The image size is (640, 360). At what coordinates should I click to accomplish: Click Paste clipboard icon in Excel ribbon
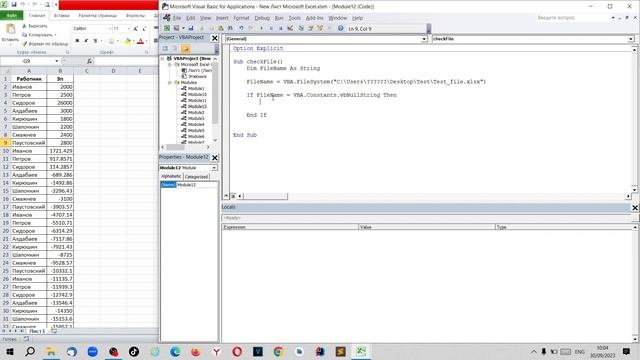click(10, 29)
